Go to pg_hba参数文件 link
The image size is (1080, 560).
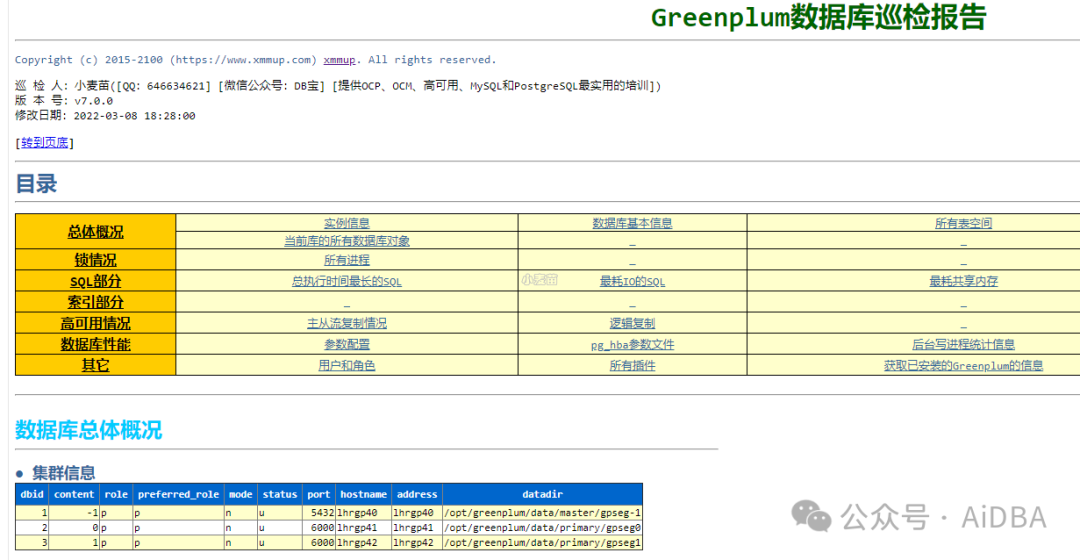point(632,344)
